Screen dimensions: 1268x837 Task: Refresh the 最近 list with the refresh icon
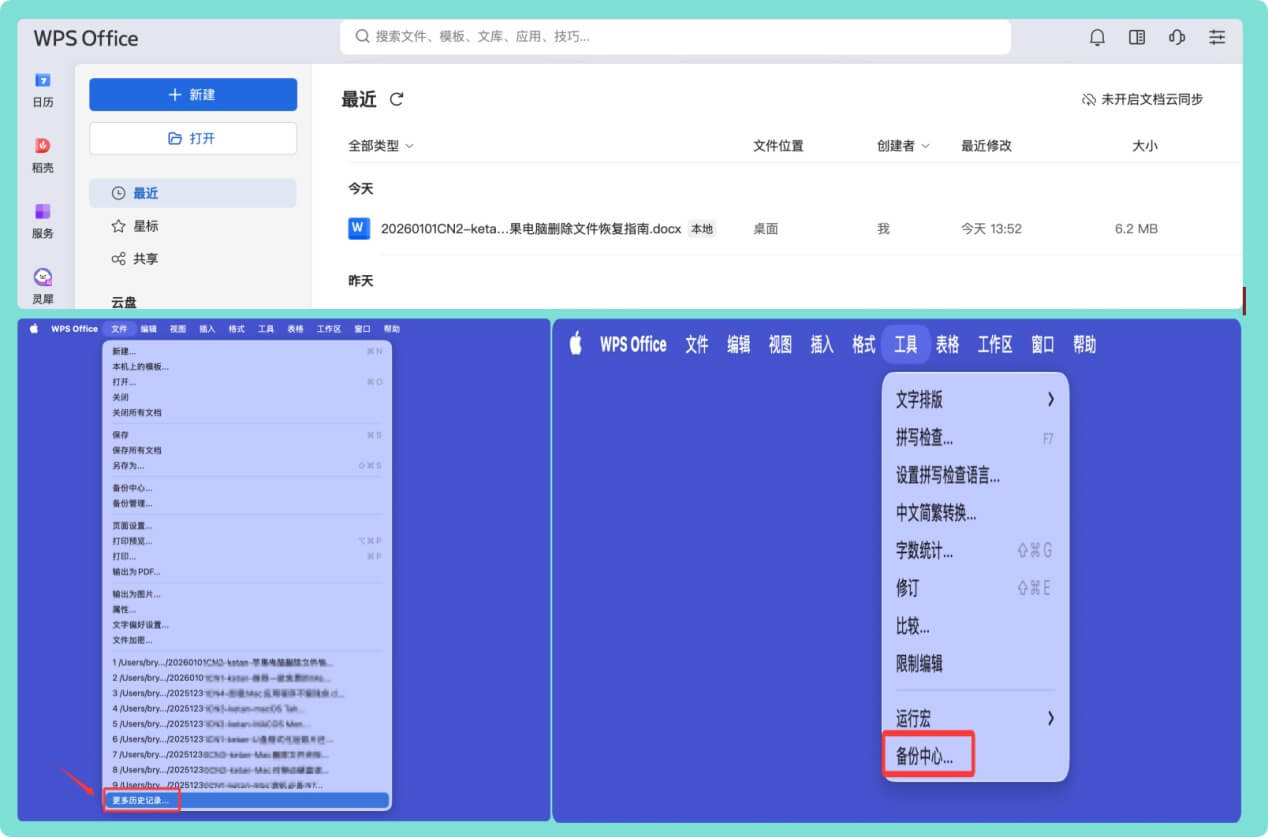(396, 99)
